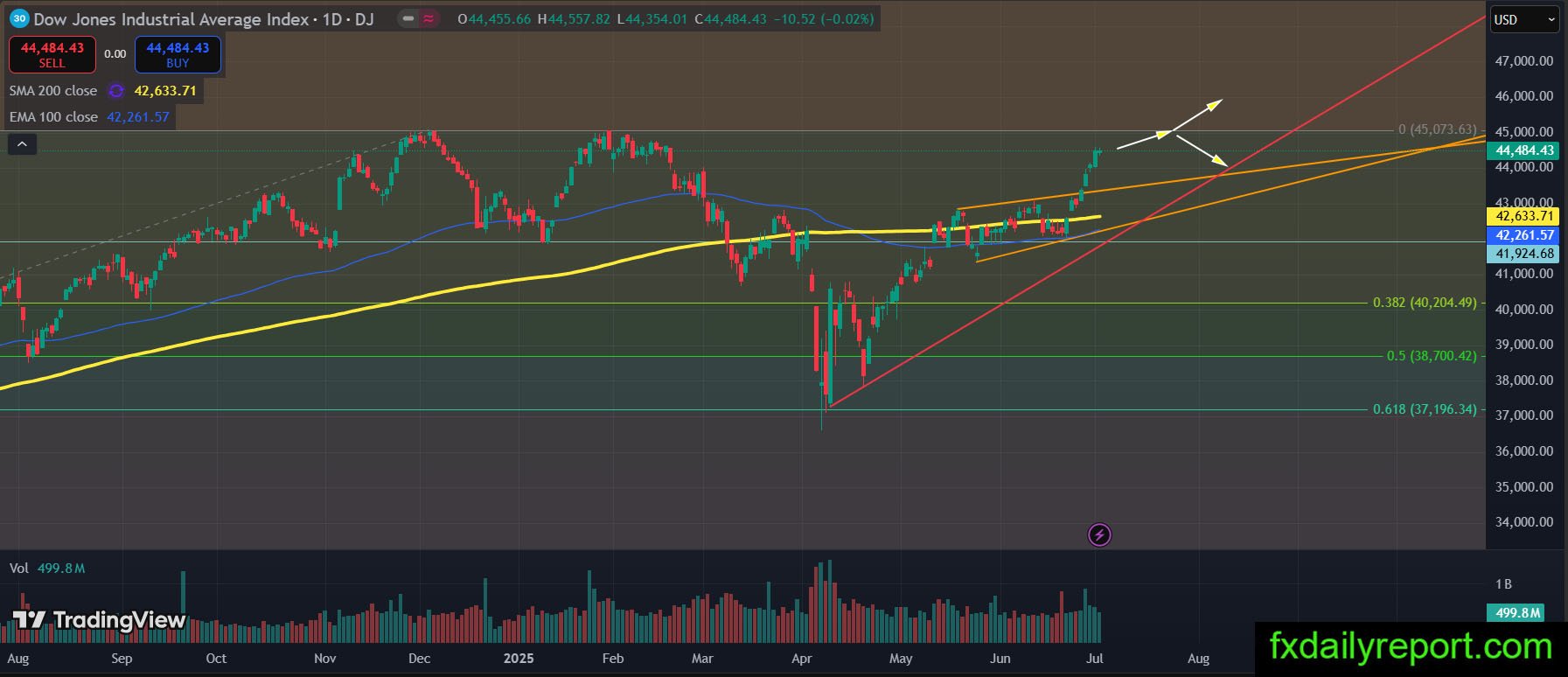The height and width of the screenshot is (677, 1568).
Task: Click the yellow 42,633.71 value in SMA legend
Action: 165,91
